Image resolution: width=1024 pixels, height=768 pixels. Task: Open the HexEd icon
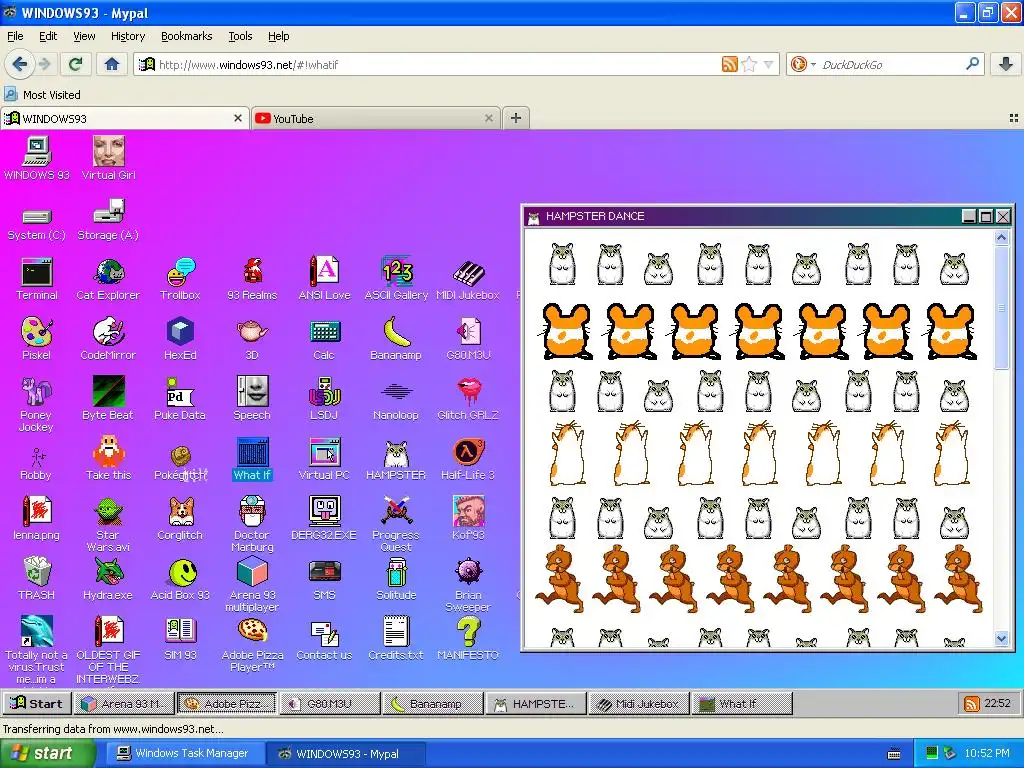pyautogui.click(x=180, y=339)
